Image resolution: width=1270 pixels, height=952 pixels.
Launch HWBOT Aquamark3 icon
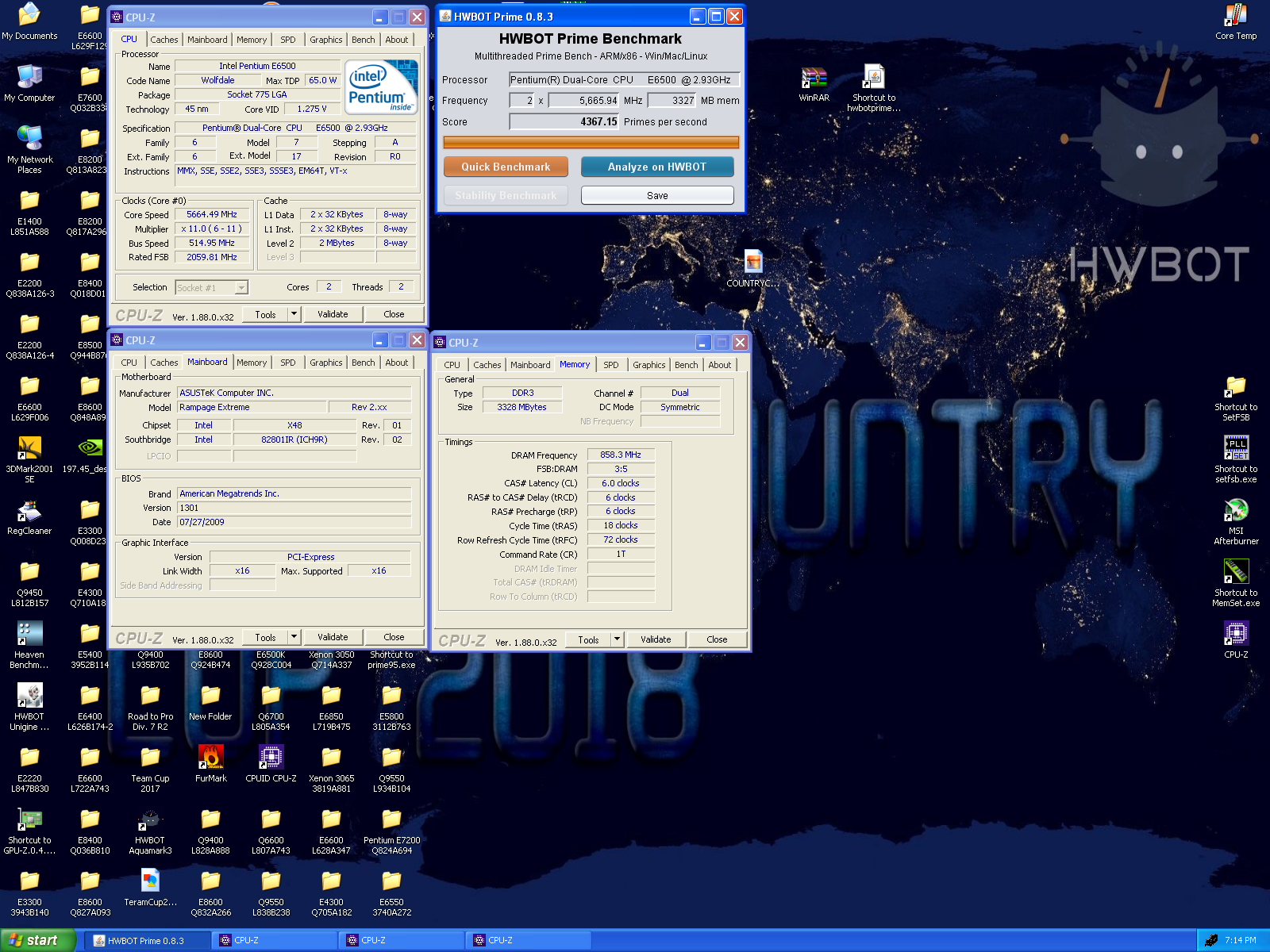click(150, 831)
